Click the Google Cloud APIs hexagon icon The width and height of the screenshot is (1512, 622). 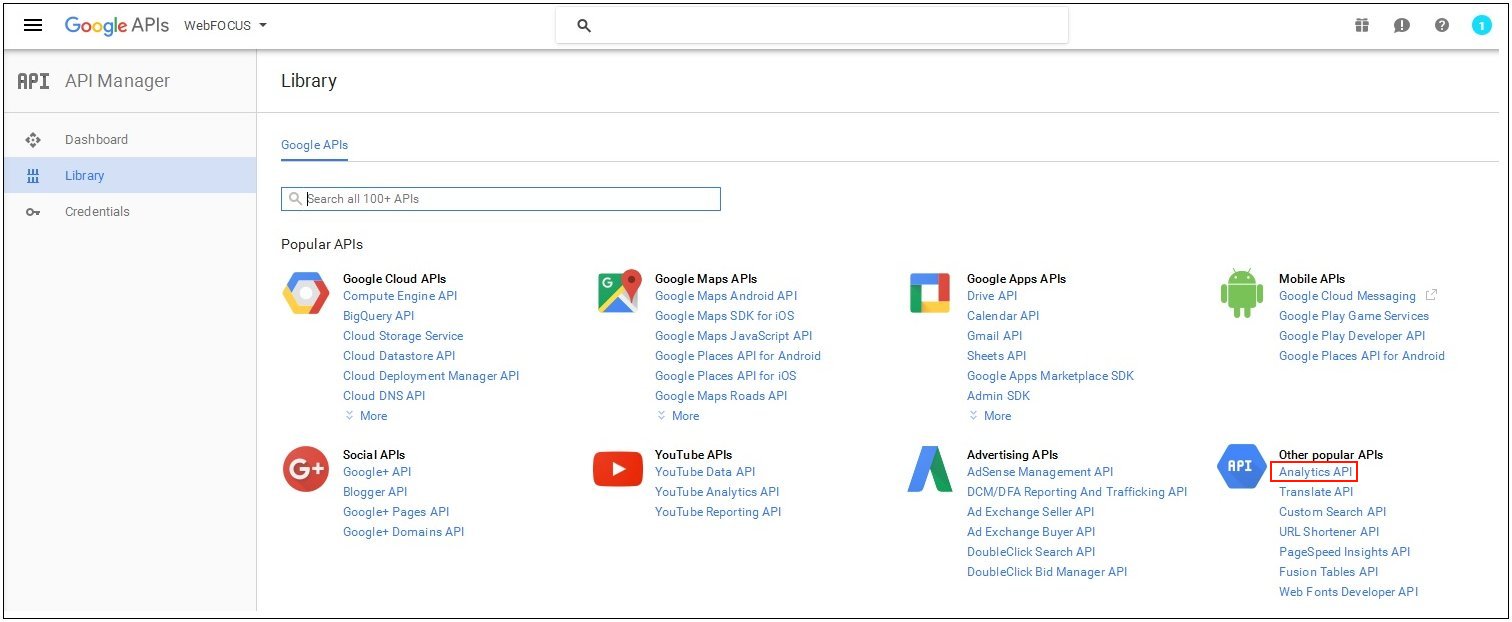(305, 294)
